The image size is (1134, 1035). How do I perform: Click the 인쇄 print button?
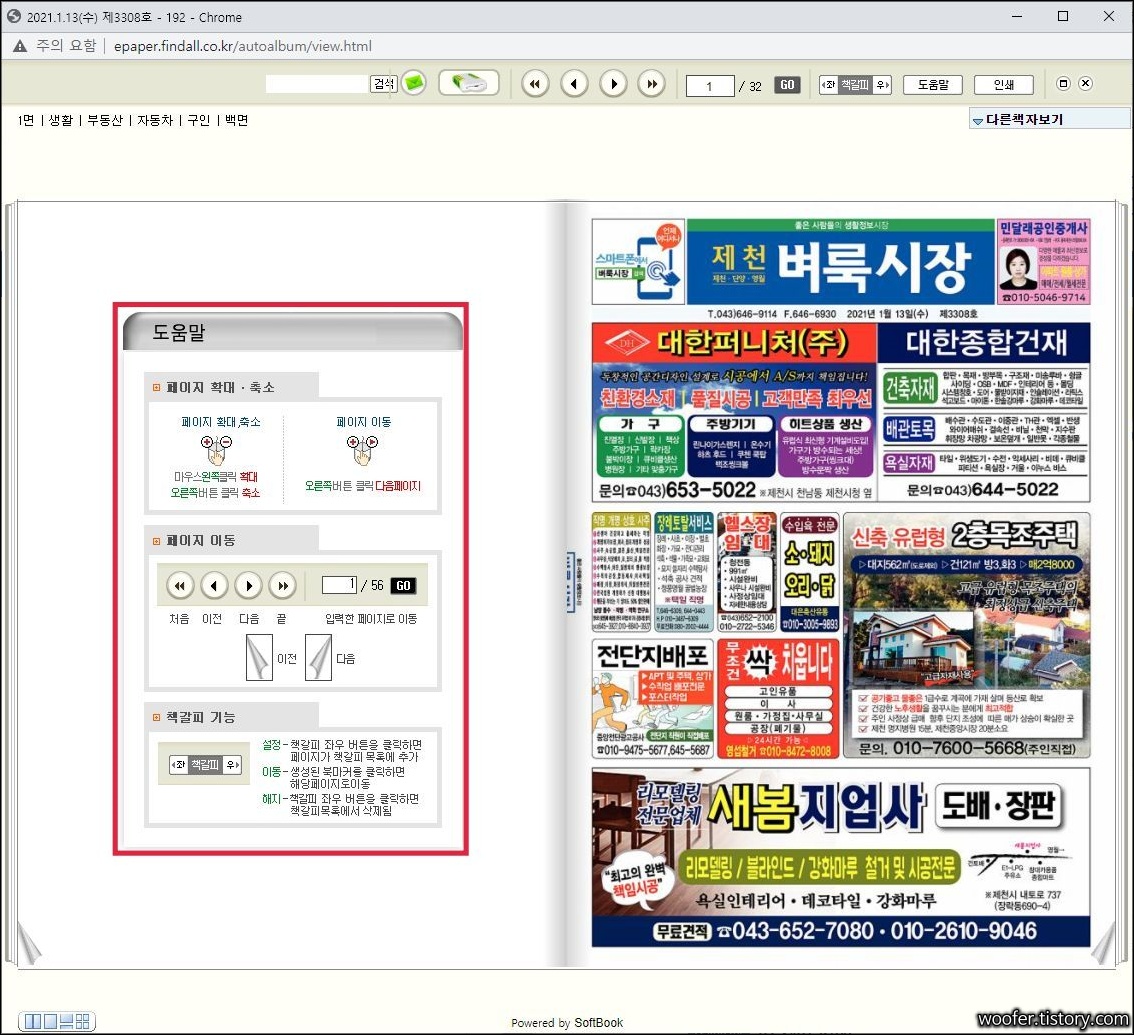(1004, 85)
